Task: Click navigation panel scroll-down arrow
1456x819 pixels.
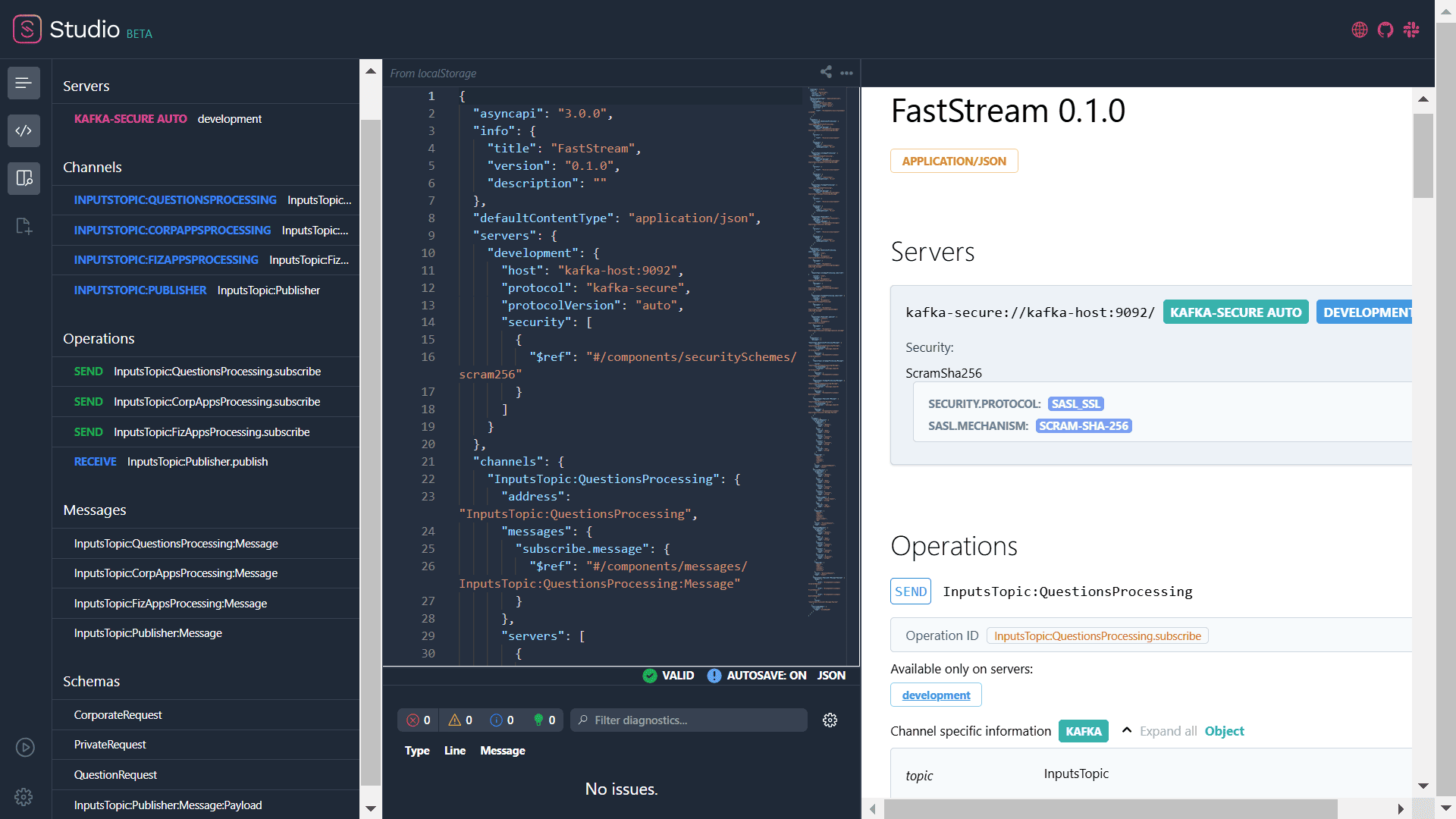Action: coord(371,808)
